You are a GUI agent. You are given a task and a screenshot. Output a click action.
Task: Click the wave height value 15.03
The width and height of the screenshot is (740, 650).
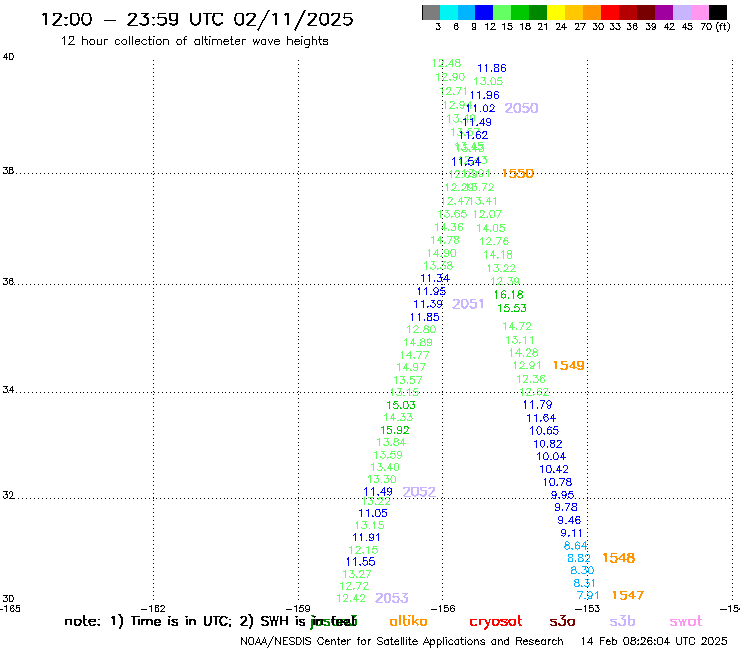401,405
